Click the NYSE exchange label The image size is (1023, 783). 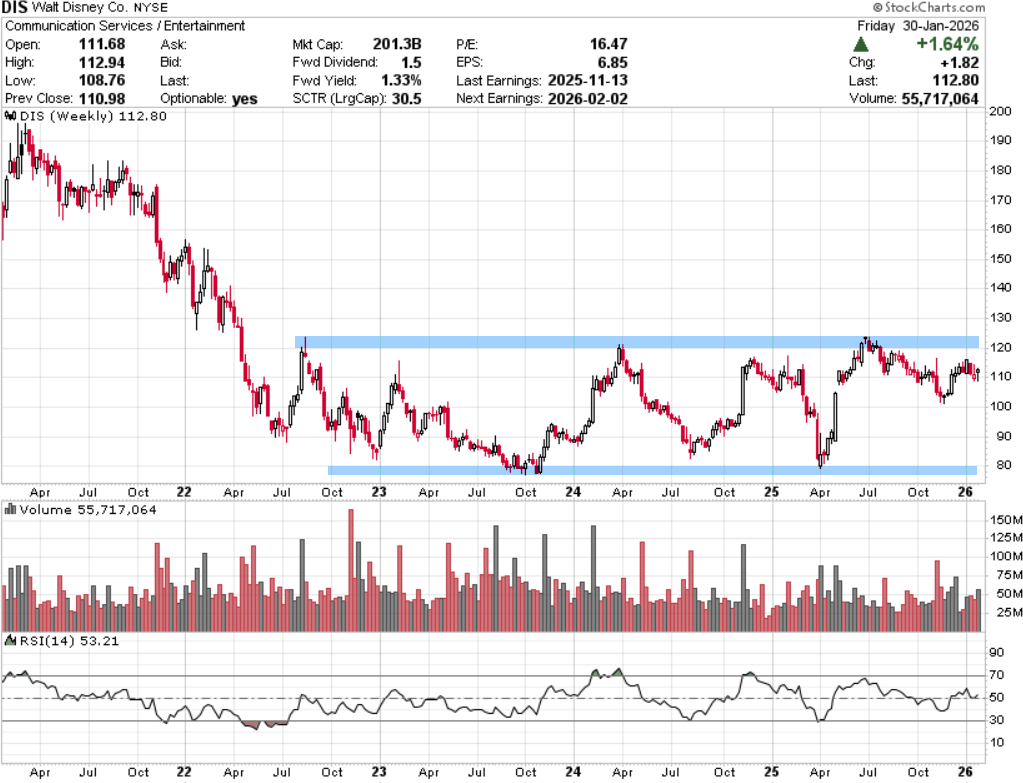click(x=151, y=8)
